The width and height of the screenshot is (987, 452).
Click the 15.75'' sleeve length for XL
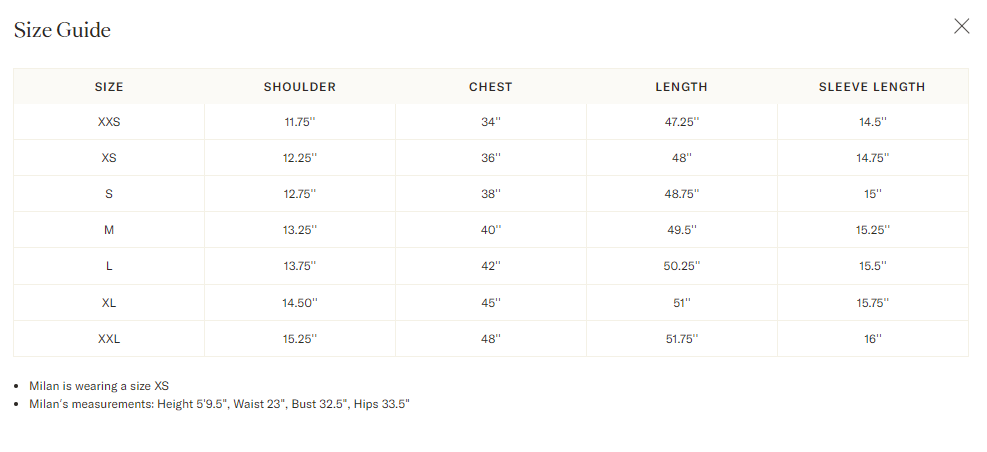point(872,303)
